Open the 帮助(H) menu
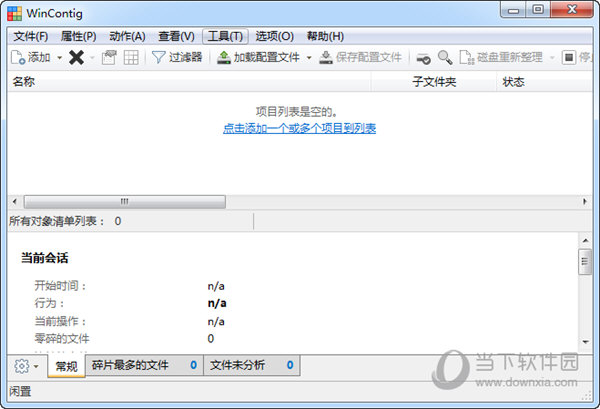Screen dimensions: 600x409 click(x=325, y=37)
